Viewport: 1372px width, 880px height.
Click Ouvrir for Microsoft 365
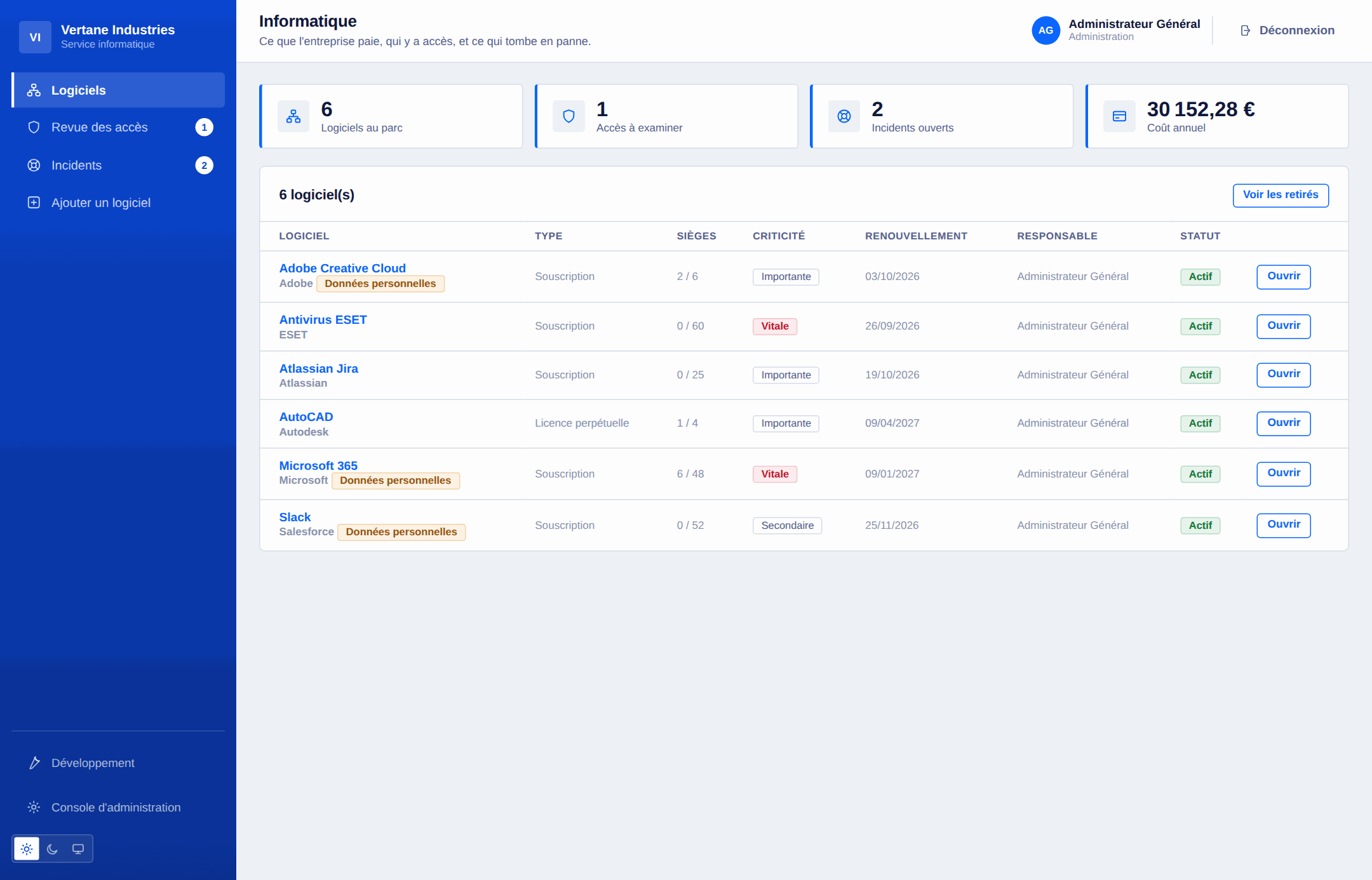[1284, 474]
